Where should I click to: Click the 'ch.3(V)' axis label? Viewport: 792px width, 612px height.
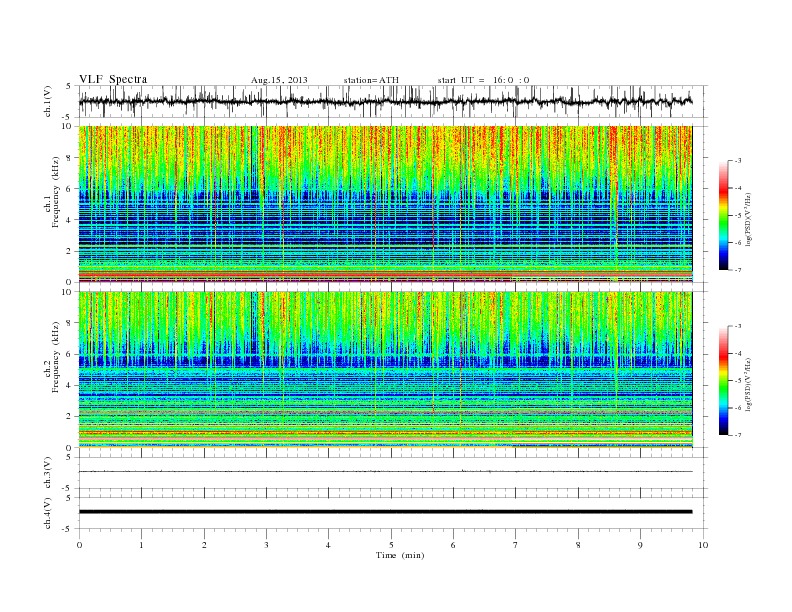tap(48, 473)
